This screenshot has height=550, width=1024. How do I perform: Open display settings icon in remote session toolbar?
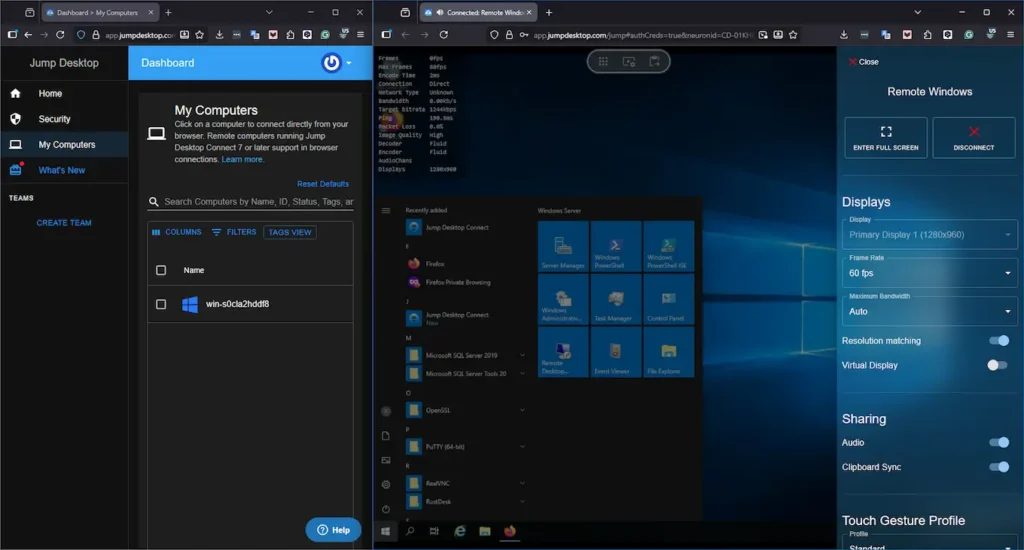[x=629, y=61]
